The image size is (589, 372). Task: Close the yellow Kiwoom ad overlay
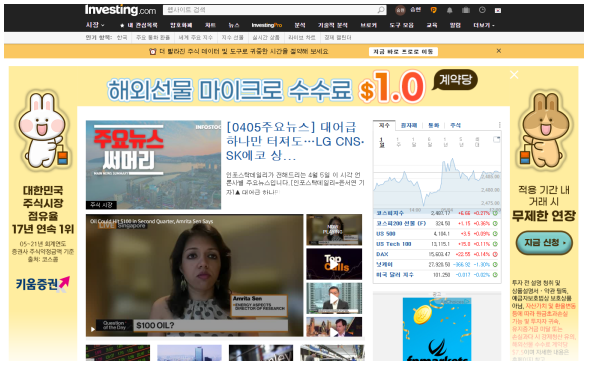pos(514,75)
